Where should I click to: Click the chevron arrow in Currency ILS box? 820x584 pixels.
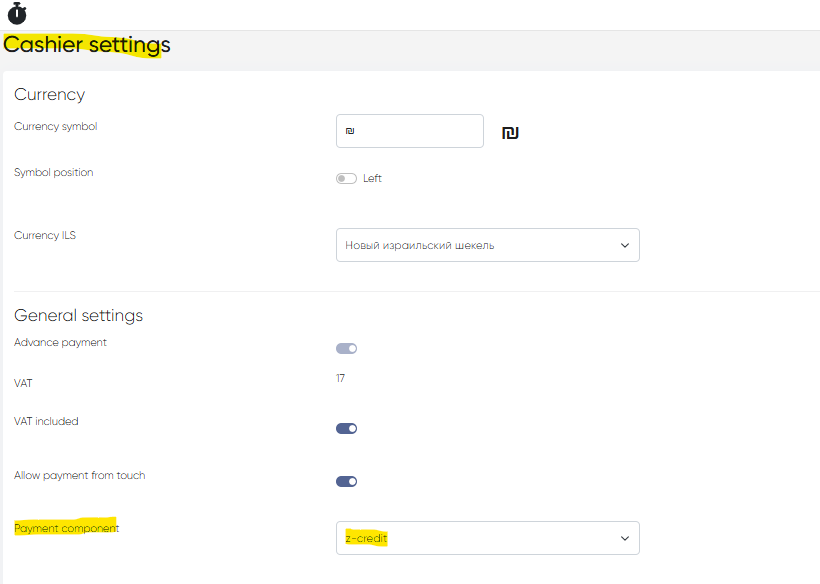click(x=625, y=245)
